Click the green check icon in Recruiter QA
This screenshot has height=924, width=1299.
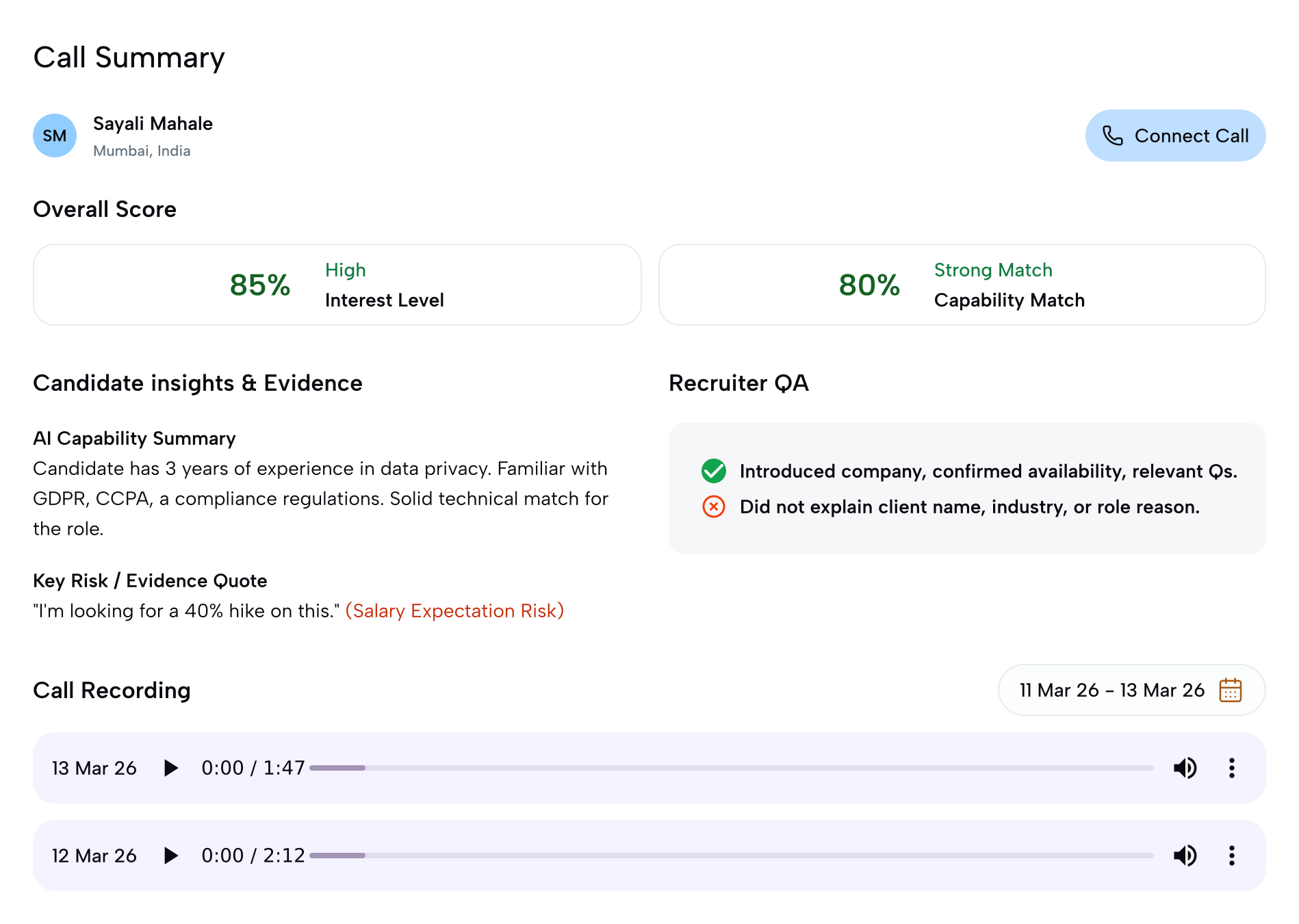[x=714, y=471]
